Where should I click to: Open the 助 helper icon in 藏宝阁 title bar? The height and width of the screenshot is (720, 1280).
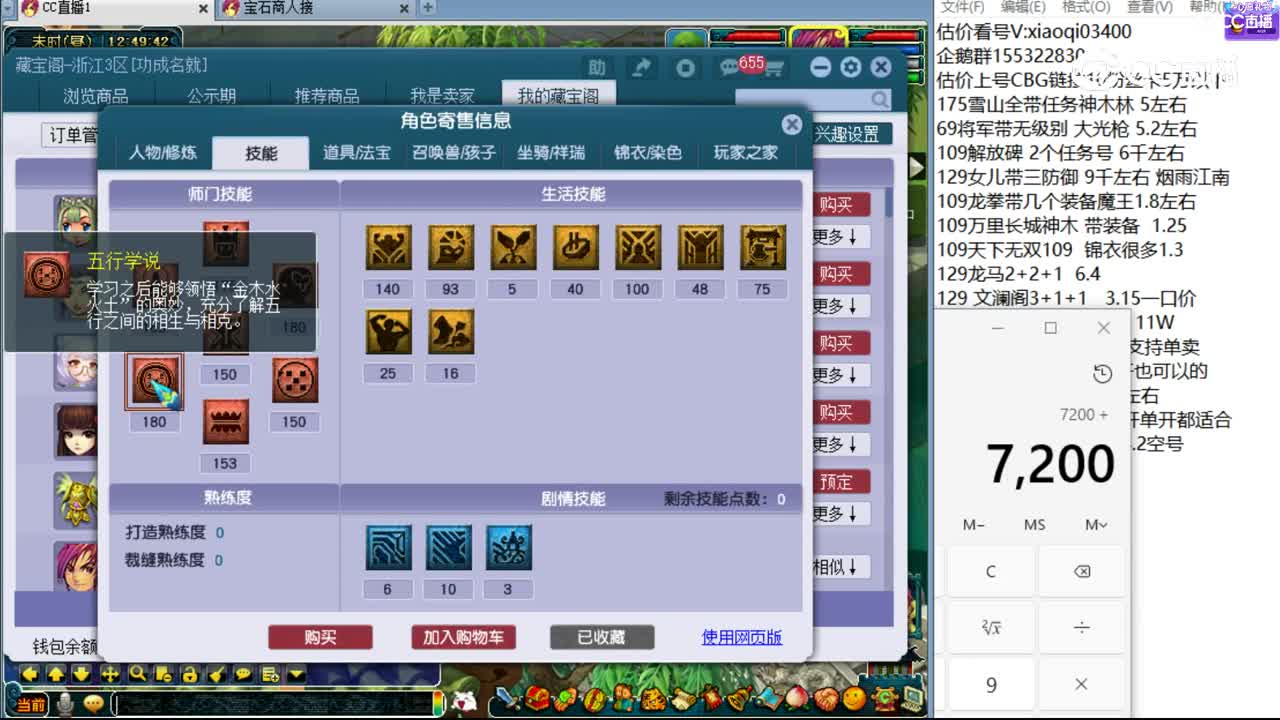click(x=597, y=68)
